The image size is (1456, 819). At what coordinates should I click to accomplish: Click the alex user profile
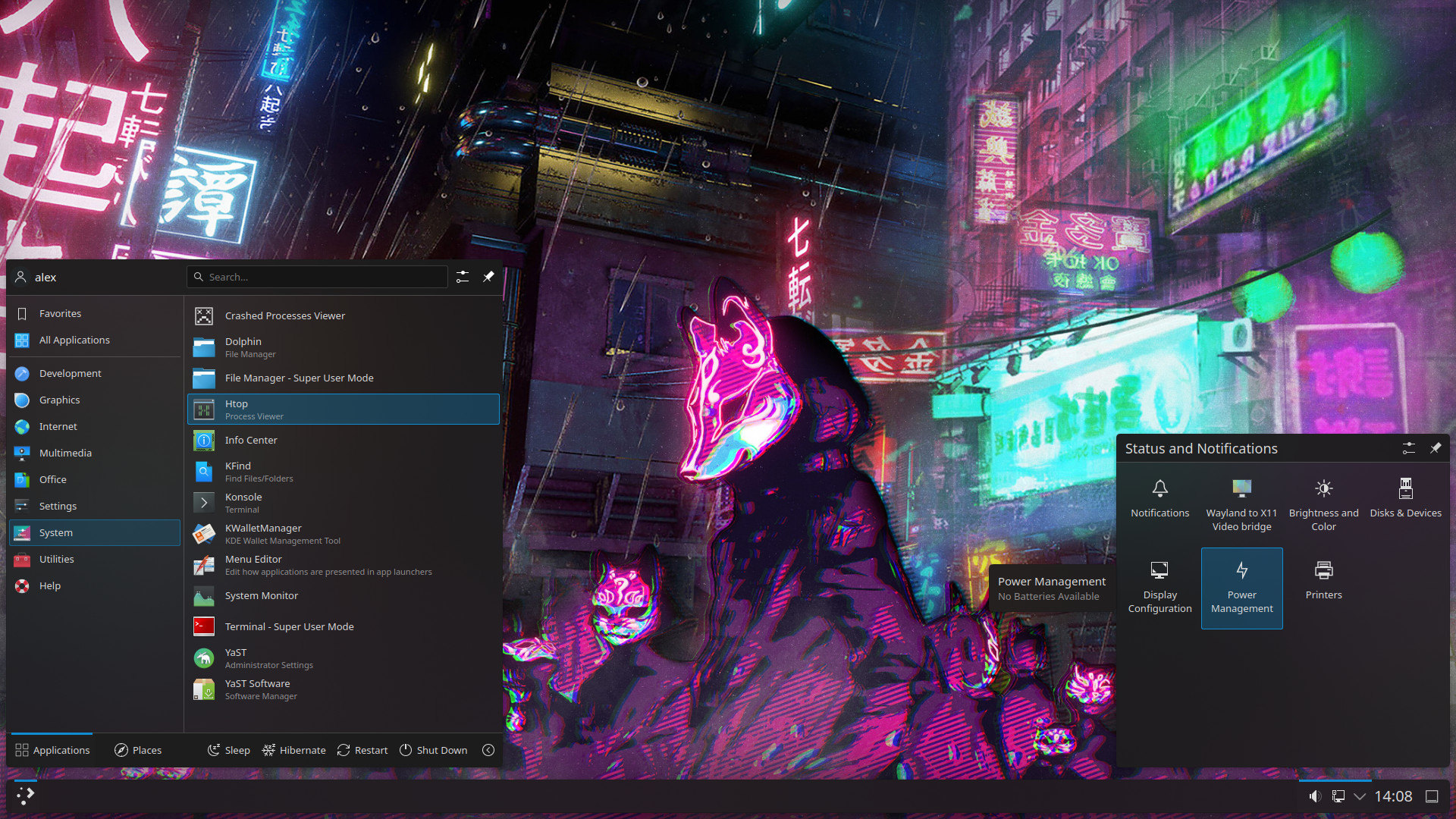(x=36, y=277)
